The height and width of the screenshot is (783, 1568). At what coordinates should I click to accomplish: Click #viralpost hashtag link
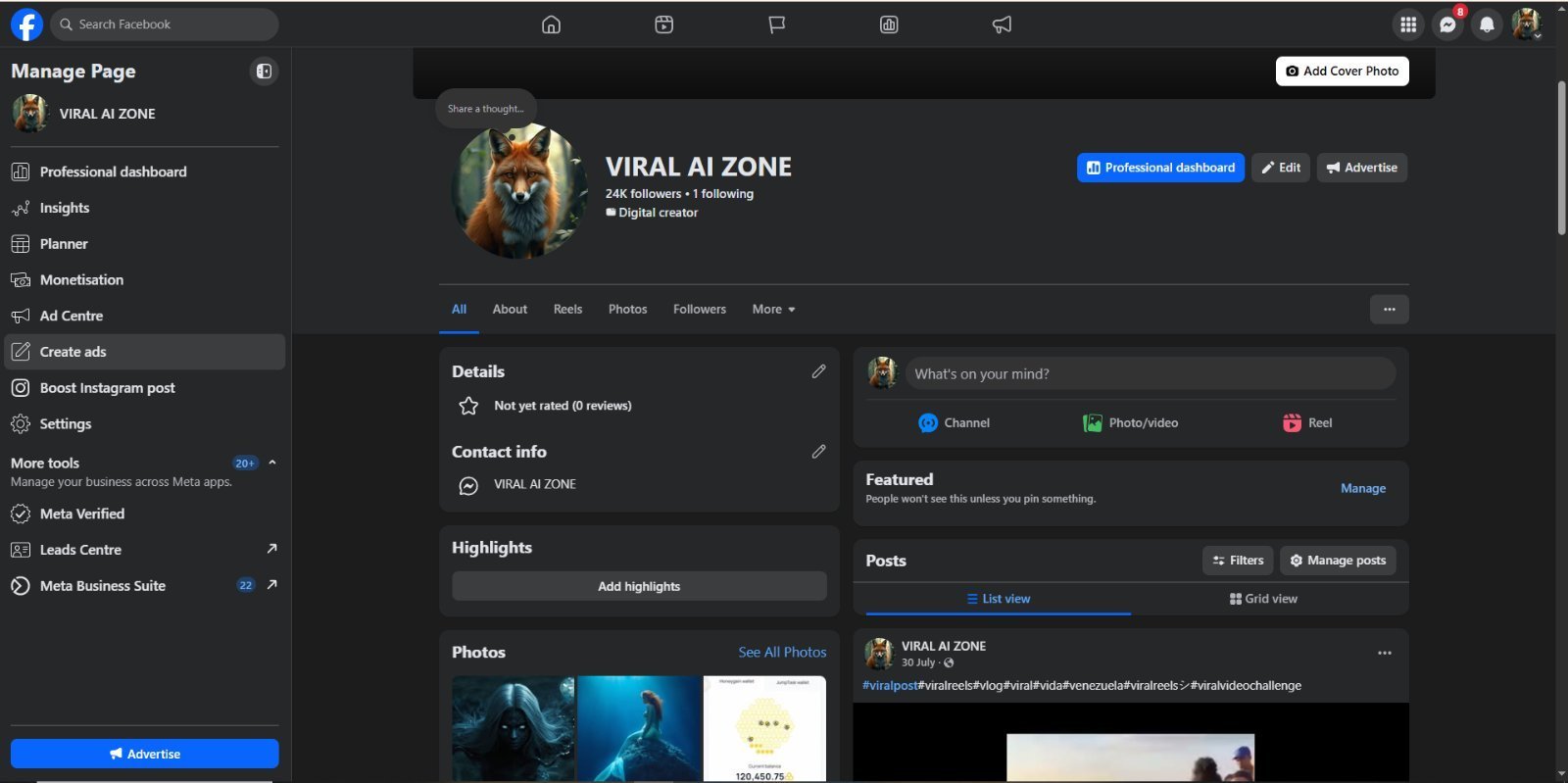tap(890, 686)
